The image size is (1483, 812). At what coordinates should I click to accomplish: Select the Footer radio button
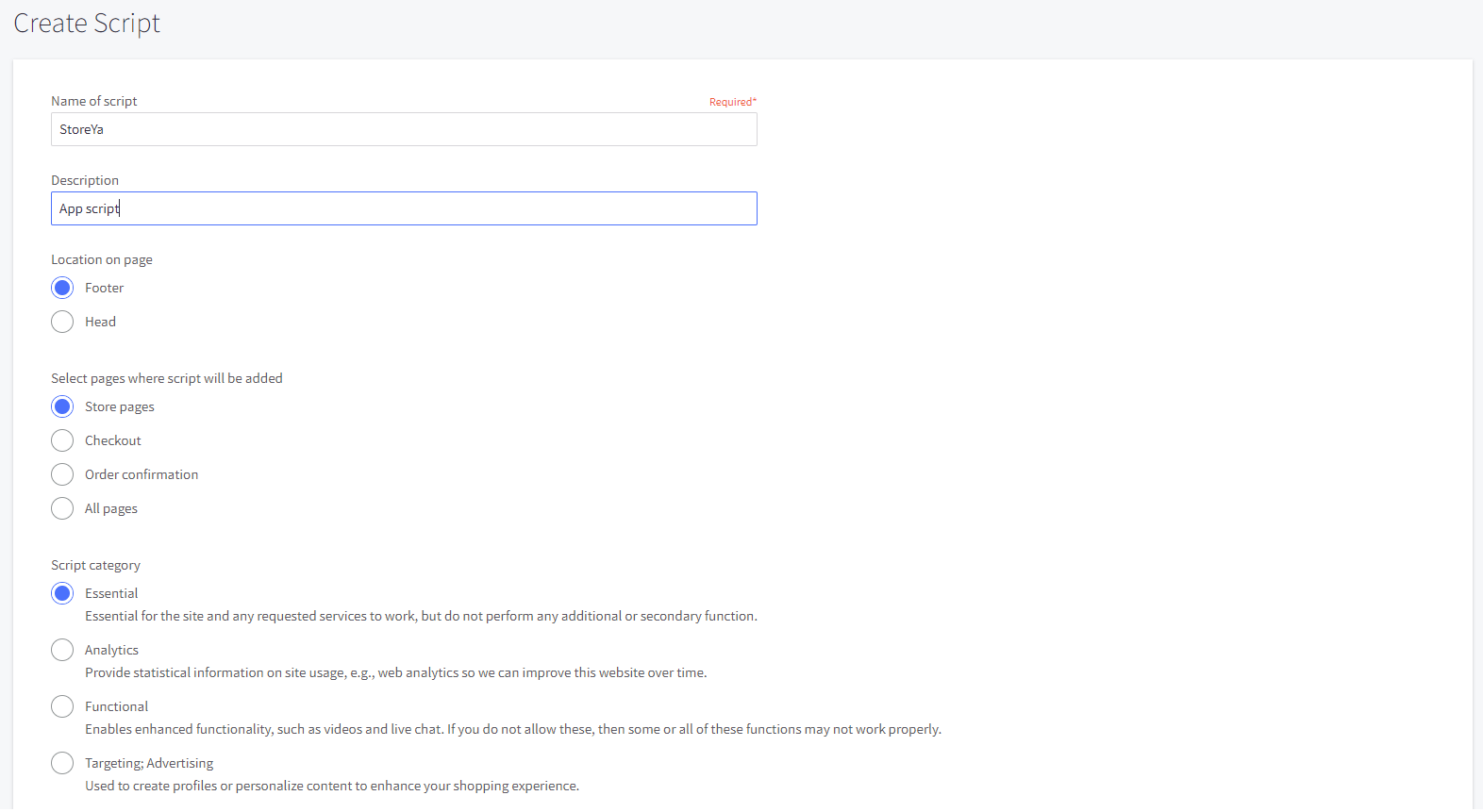click(x=62, y=288)
